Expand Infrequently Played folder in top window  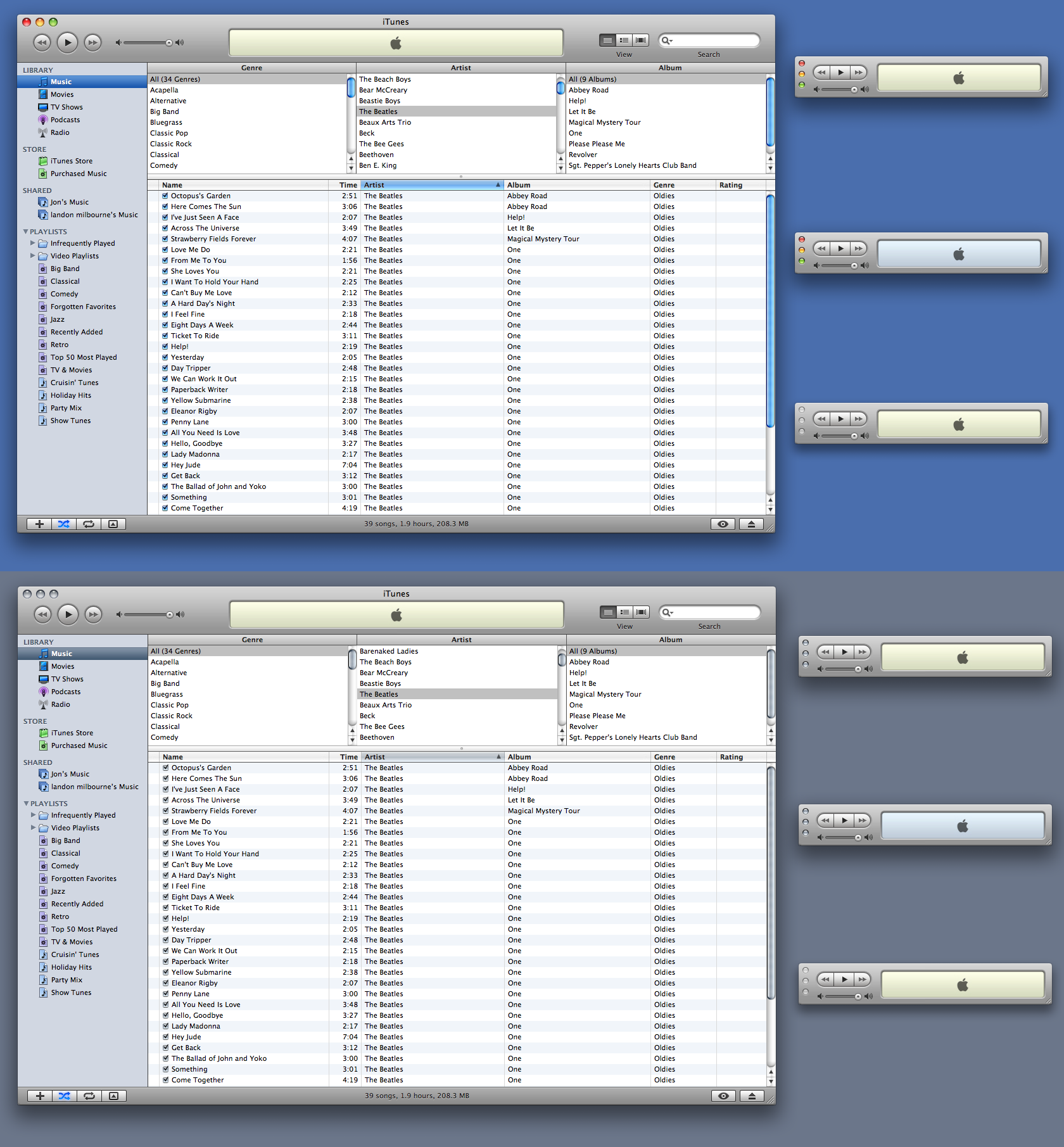pos(32,243)
